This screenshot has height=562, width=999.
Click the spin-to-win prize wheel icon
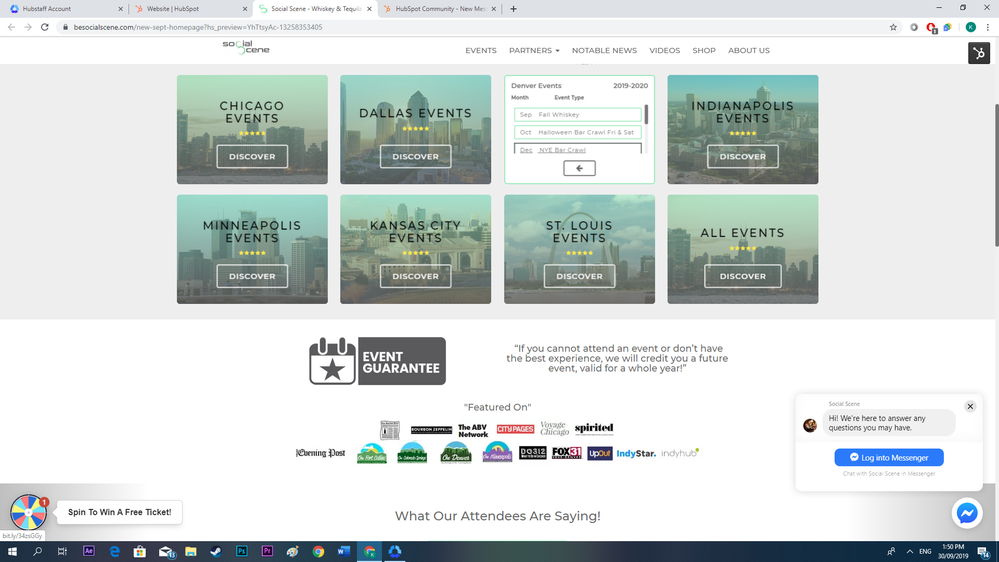point(28,512)
